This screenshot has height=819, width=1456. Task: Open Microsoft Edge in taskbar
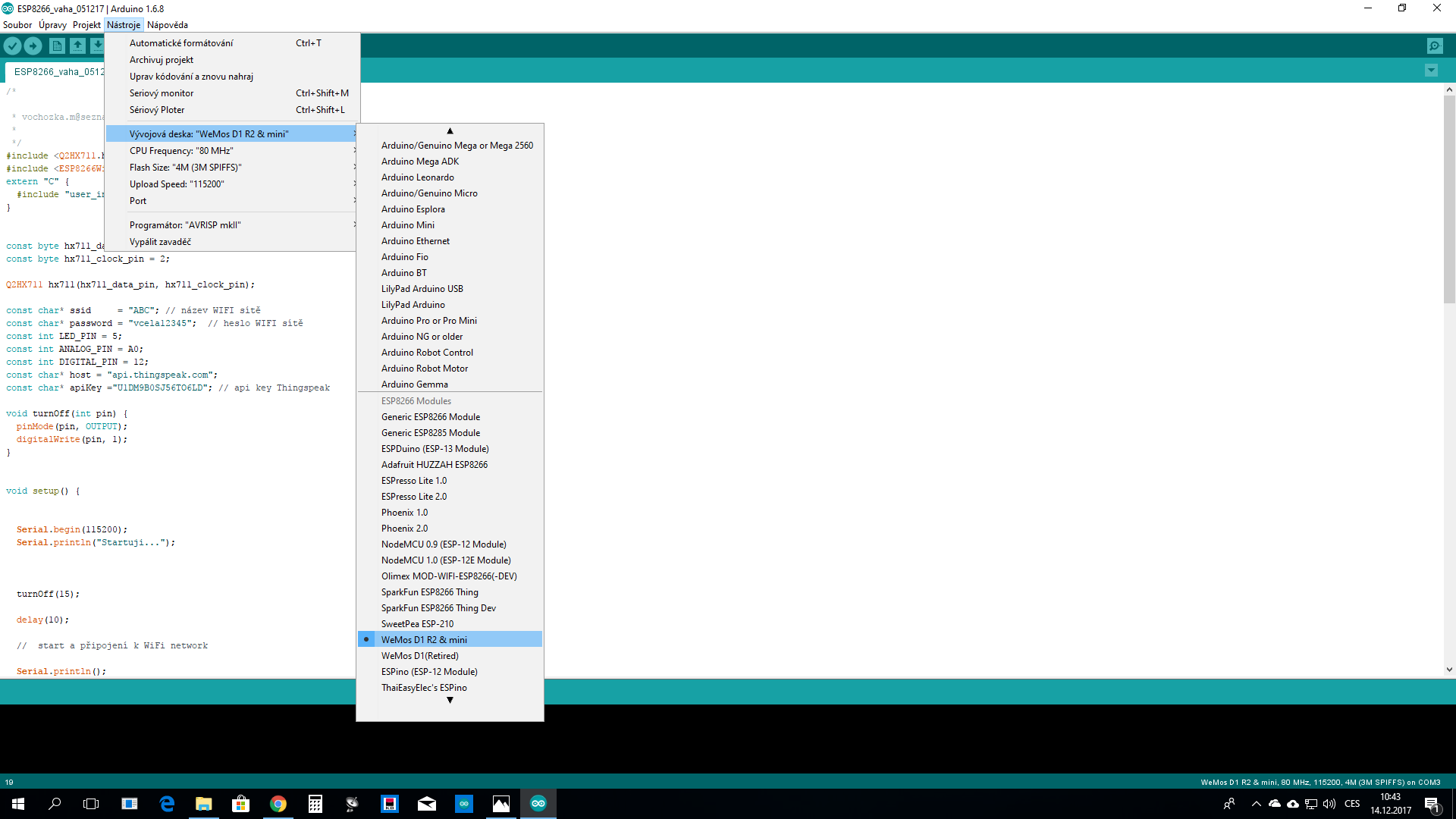click(x=167, y=804)
